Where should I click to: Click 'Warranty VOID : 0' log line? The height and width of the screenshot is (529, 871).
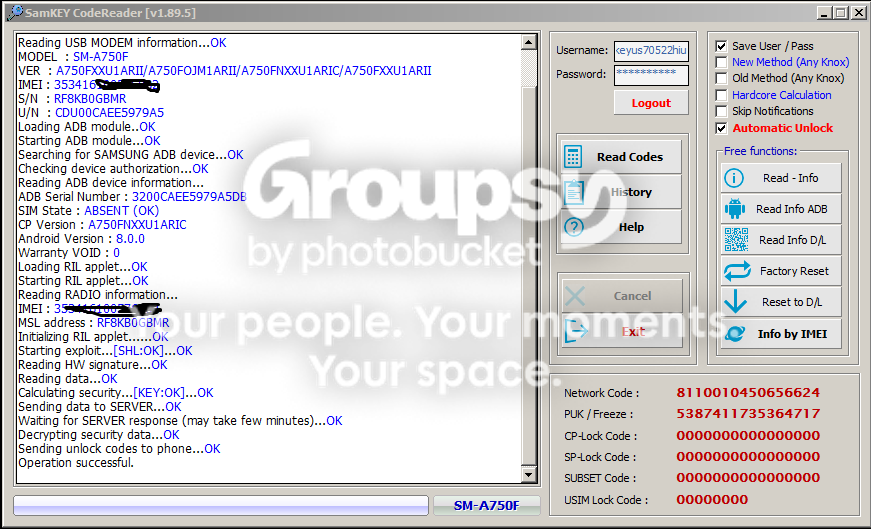69,253
